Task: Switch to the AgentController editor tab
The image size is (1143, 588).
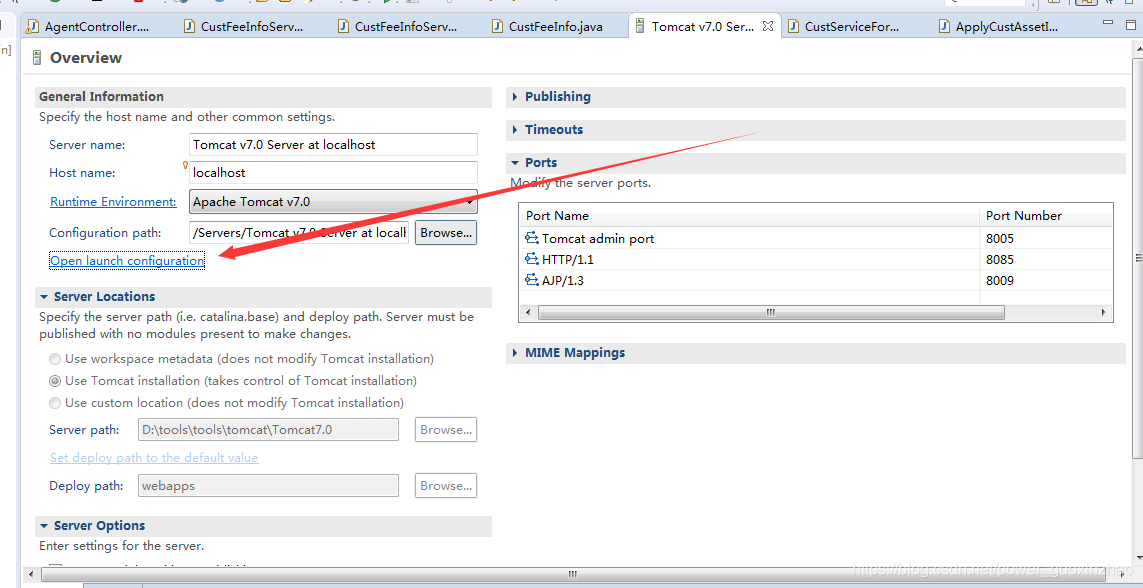Action: (89, 27)
